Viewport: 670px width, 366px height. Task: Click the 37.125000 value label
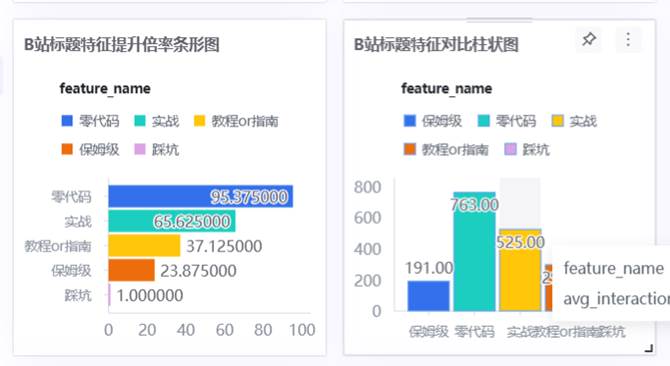tap(224, 246)
